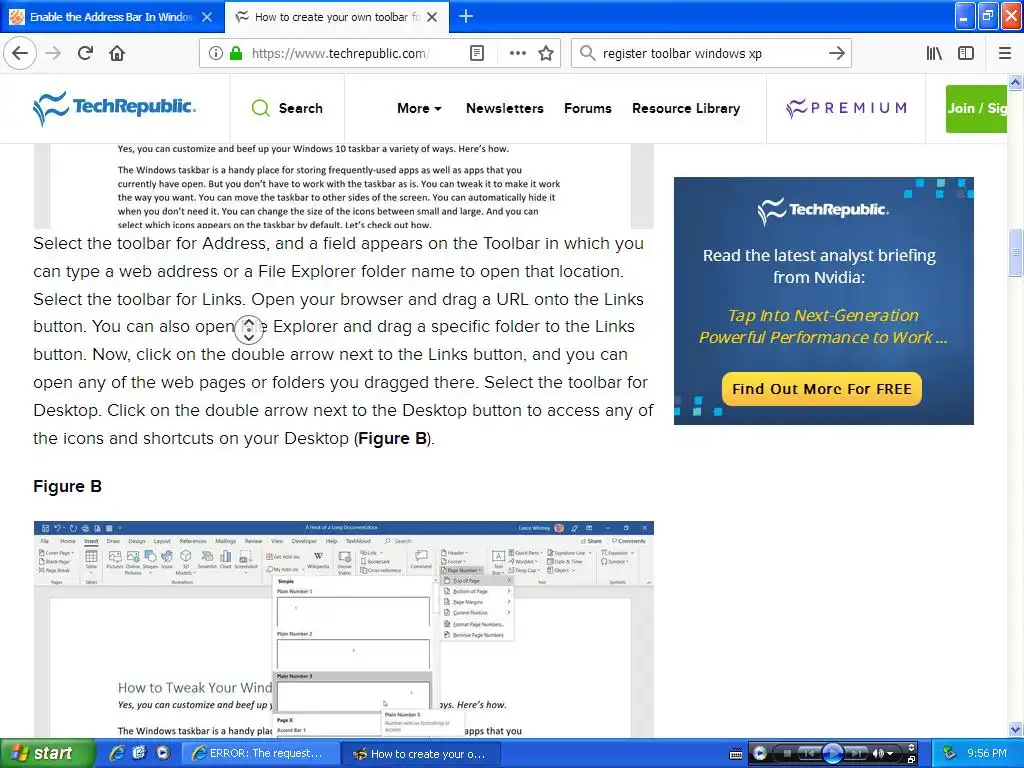Mute the media player toolbar speaker
The height and width of the screenshot is (768, 1024).
click(878, 754)
